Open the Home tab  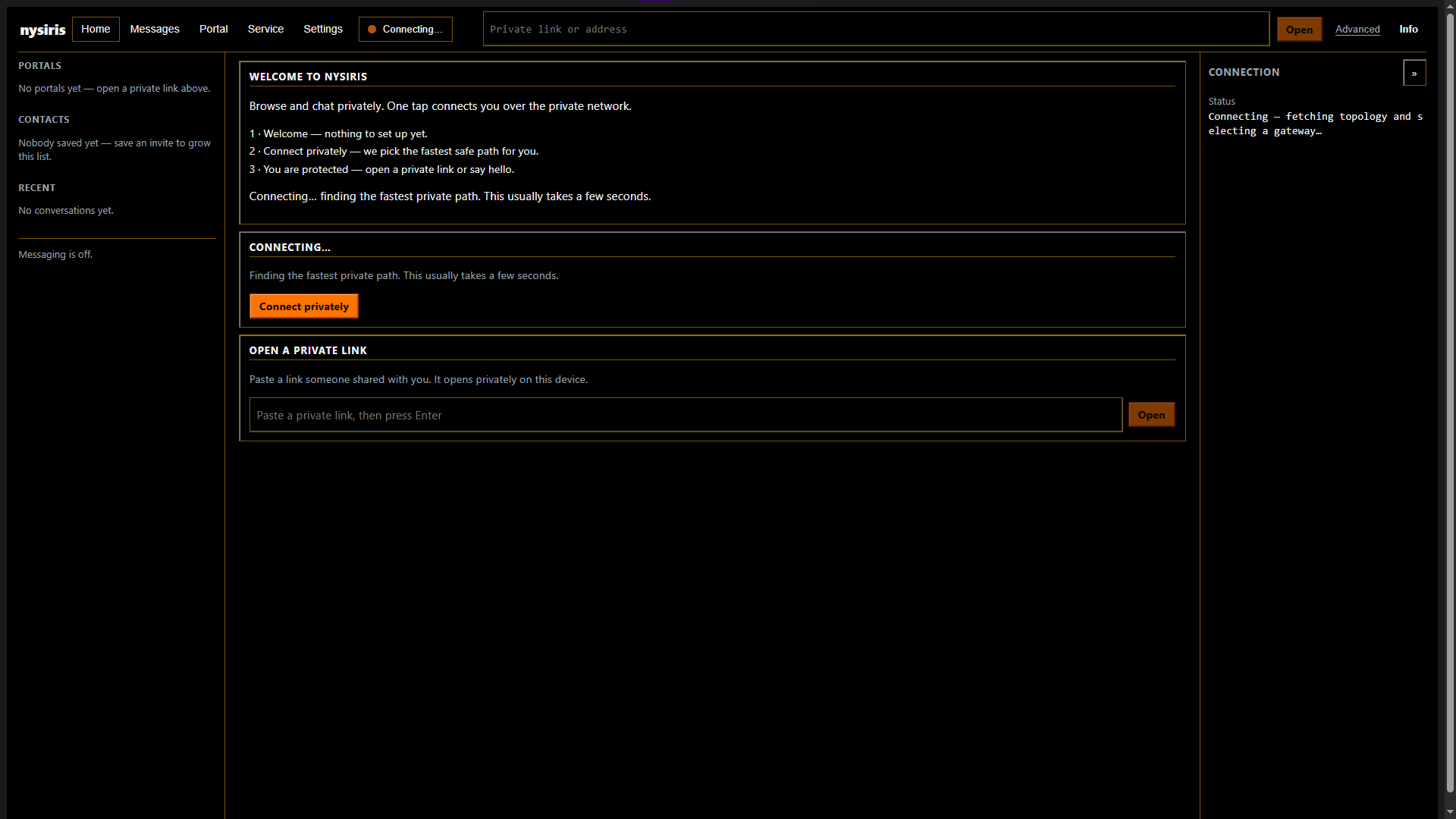[96, 29]
